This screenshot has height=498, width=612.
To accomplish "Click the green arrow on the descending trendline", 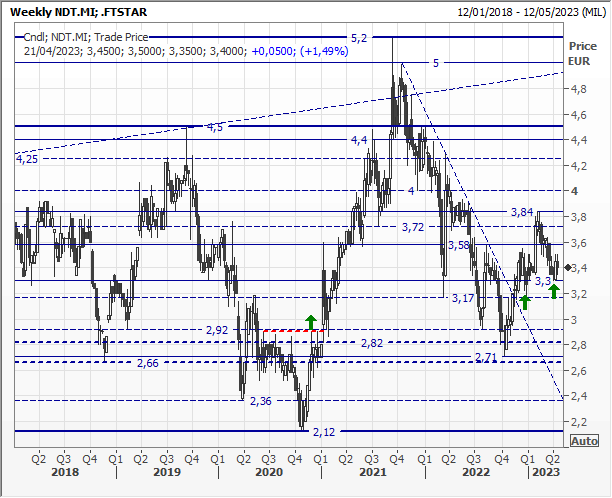I will [x=525, y=300].
